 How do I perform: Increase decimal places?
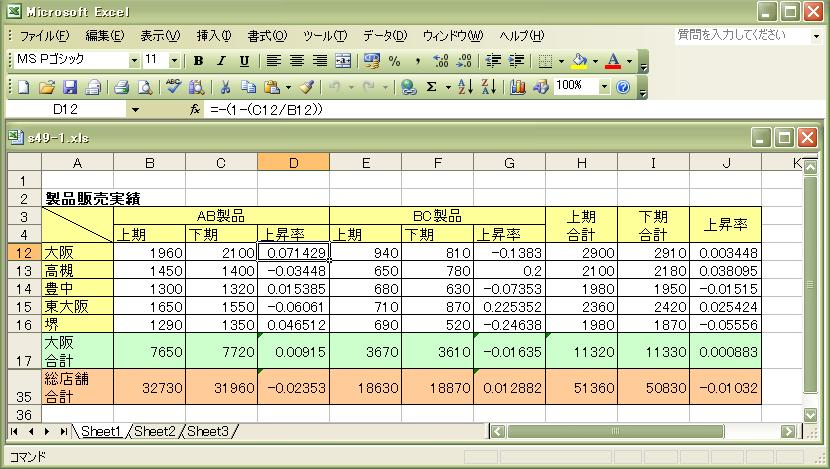pyautogui.click(x=440, y=61)
